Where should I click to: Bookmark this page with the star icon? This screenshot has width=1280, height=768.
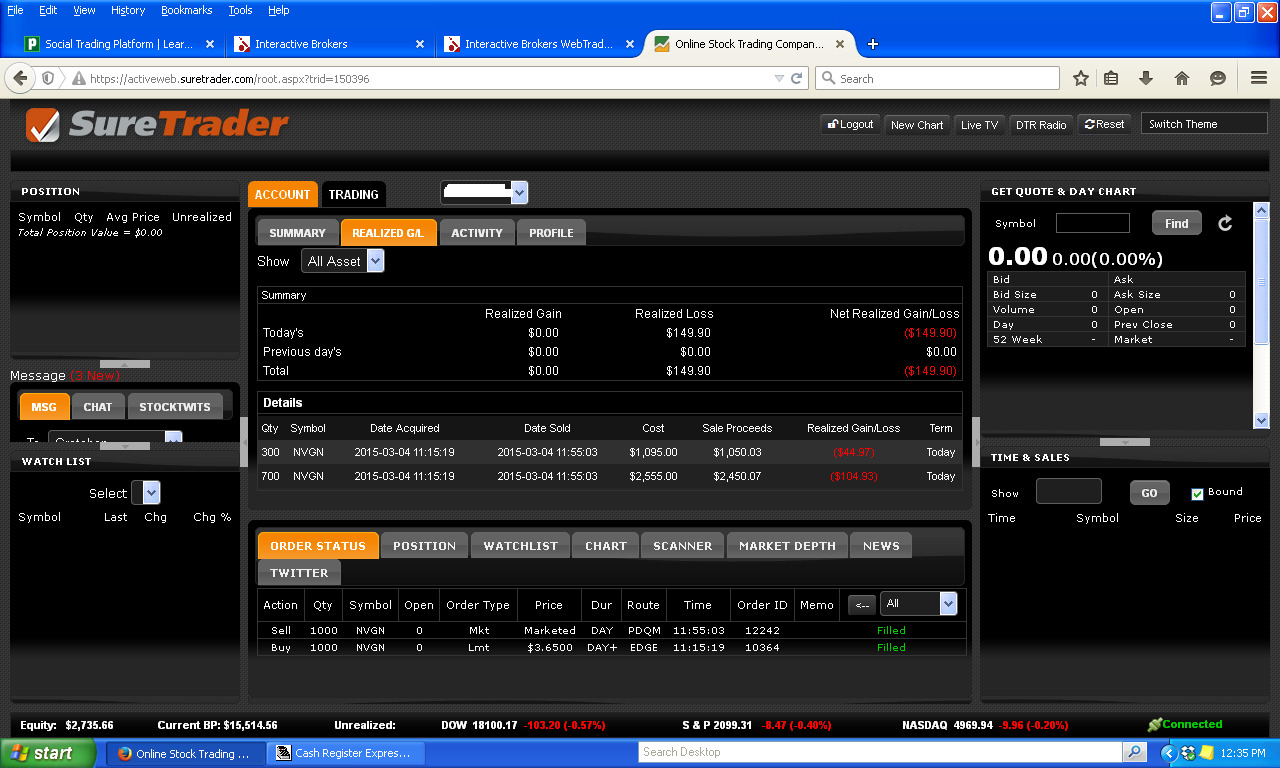point(1081,78)
